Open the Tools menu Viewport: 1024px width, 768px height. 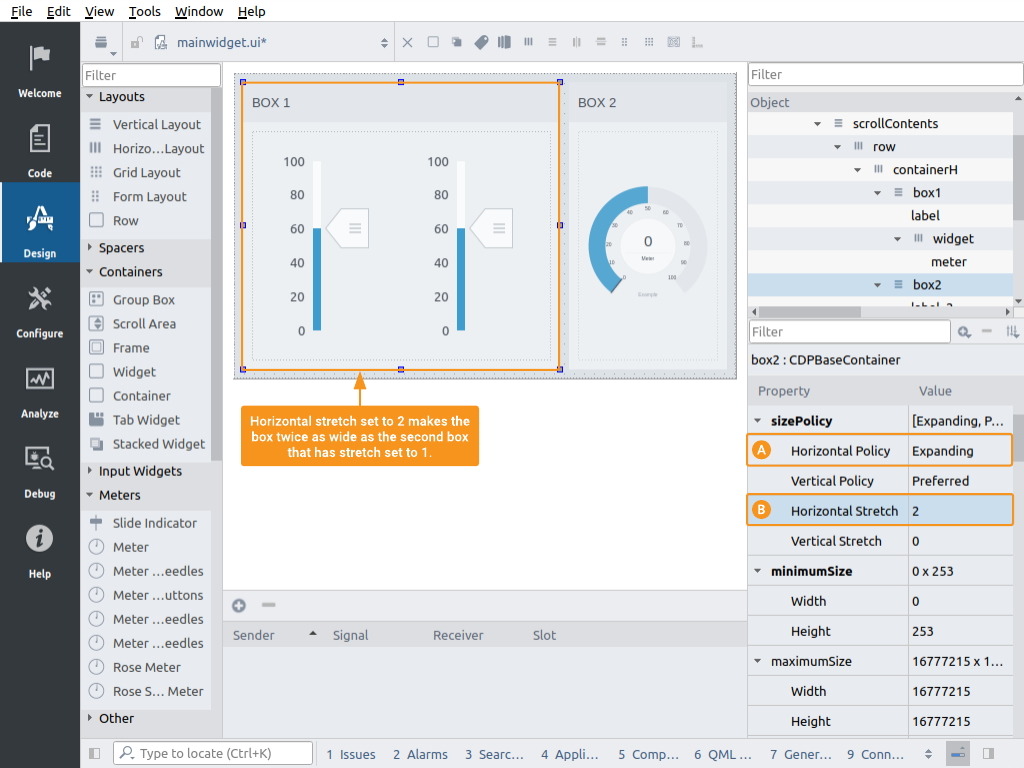144,11
